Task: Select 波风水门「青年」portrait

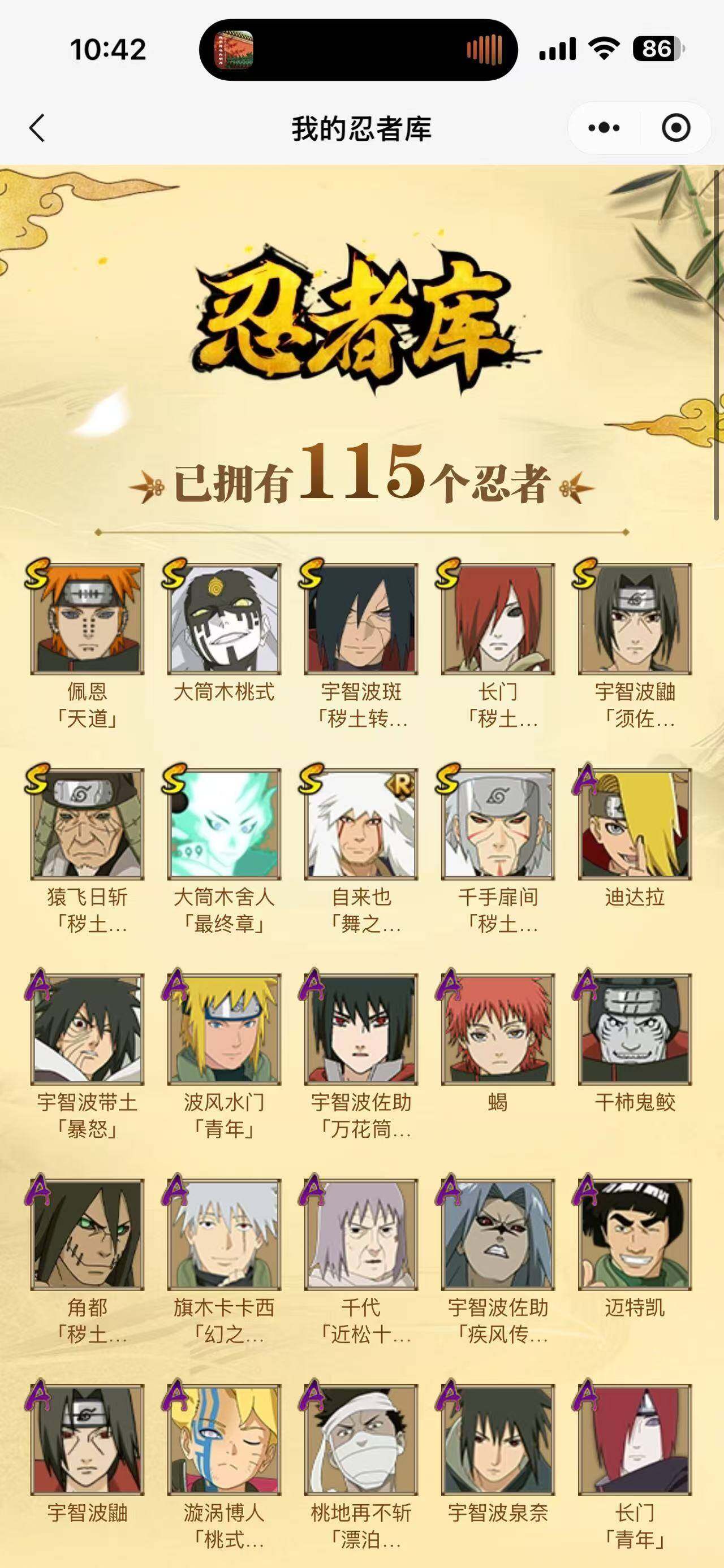Action: point(224,1029)
